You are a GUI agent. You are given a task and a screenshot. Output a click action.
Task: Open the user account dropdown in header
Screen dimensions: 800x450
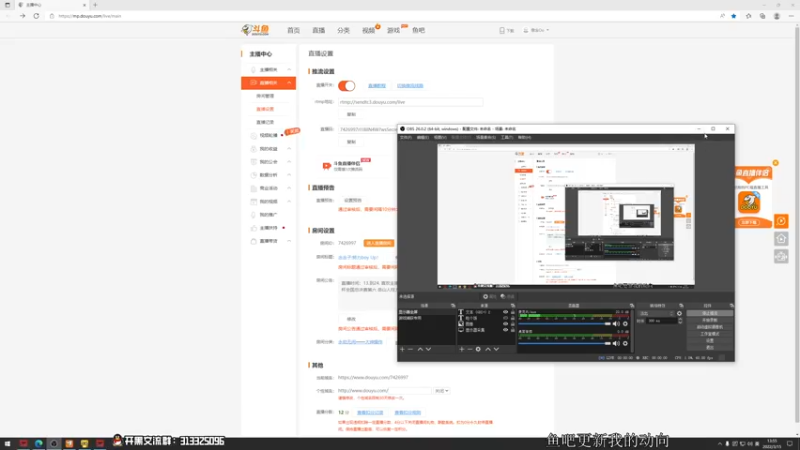pos(536,30)
